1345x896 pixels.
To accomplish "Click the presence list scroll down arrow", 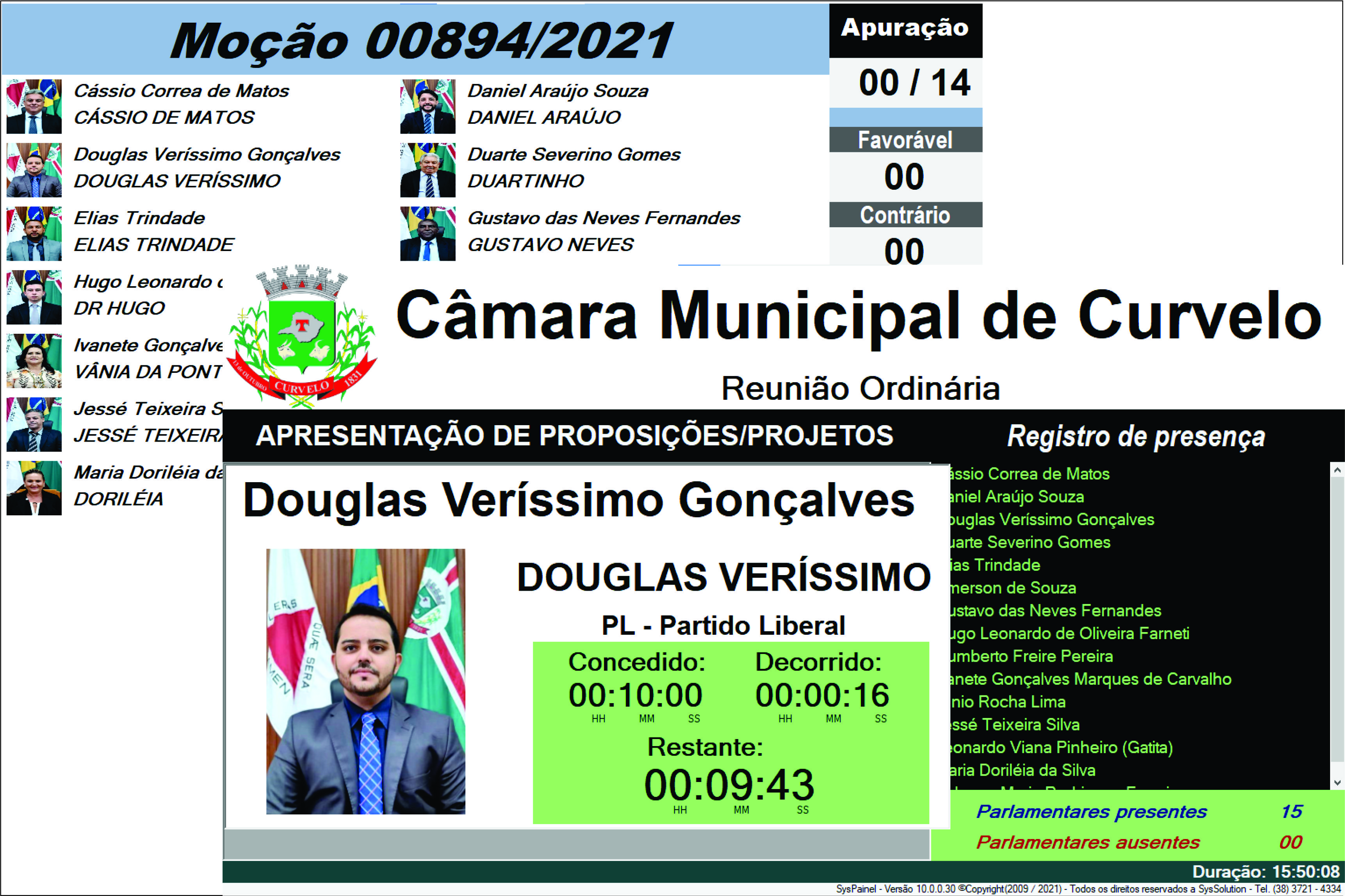I will pos(1337,782).
